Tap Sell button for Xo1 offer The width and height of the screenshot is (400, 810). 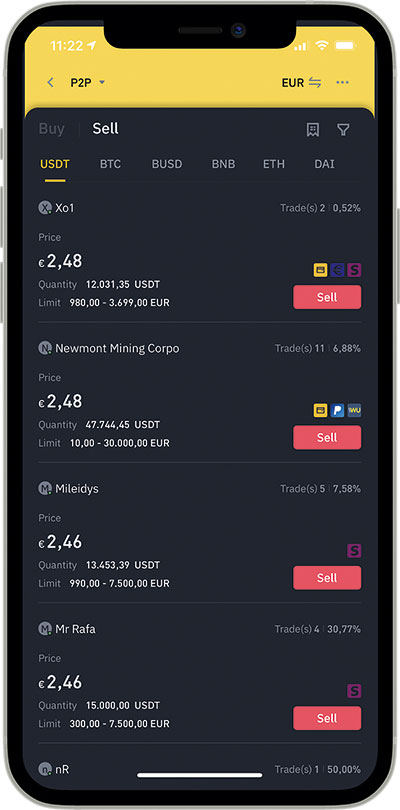[x=327, y=297]
